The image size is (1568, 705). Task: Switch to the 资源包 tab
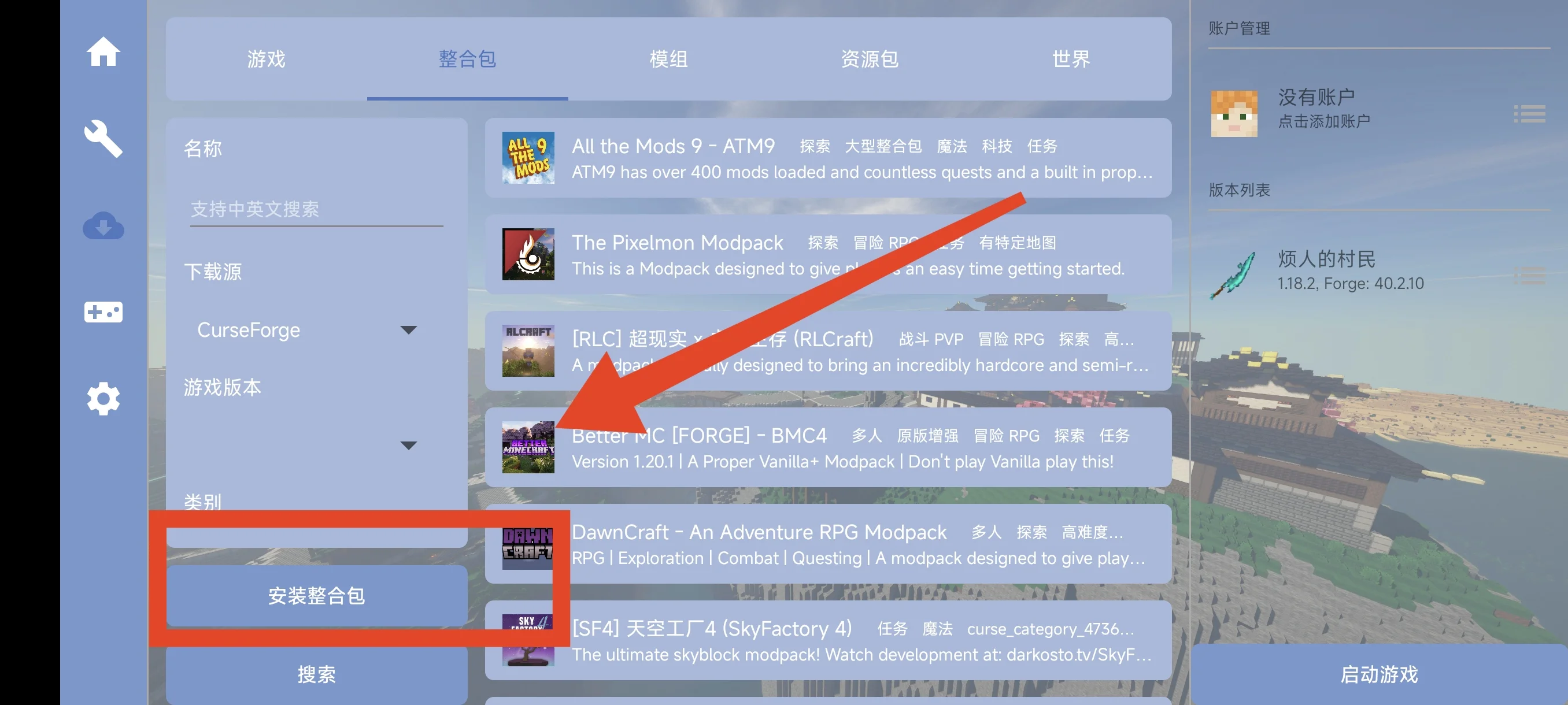[869, 59]
